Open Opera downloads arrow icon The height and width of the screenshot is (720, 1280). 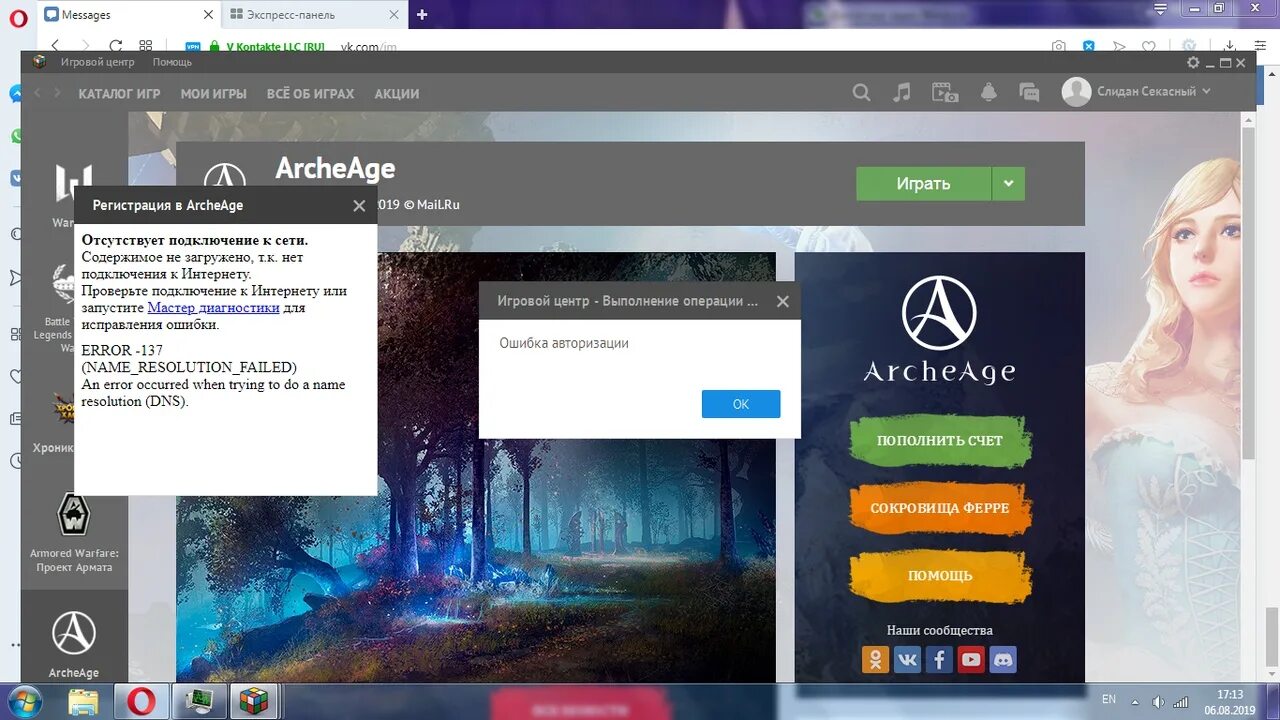[1231, 46]
